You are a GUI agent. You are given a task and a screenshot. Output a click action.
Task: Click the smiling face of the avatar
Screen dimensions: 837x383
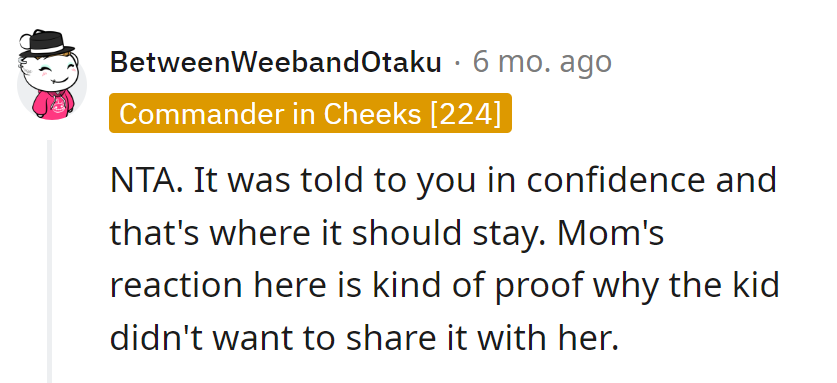click(50, 72)
